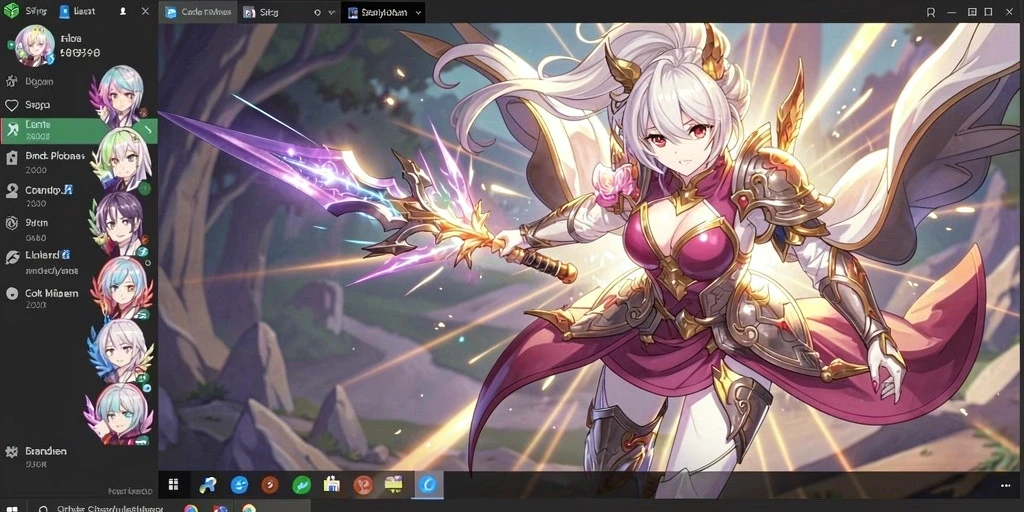Image resolution: width=1024 pixels, height=512 pixels.
Task: Open the store building taskbar icon
Action: 332,484
